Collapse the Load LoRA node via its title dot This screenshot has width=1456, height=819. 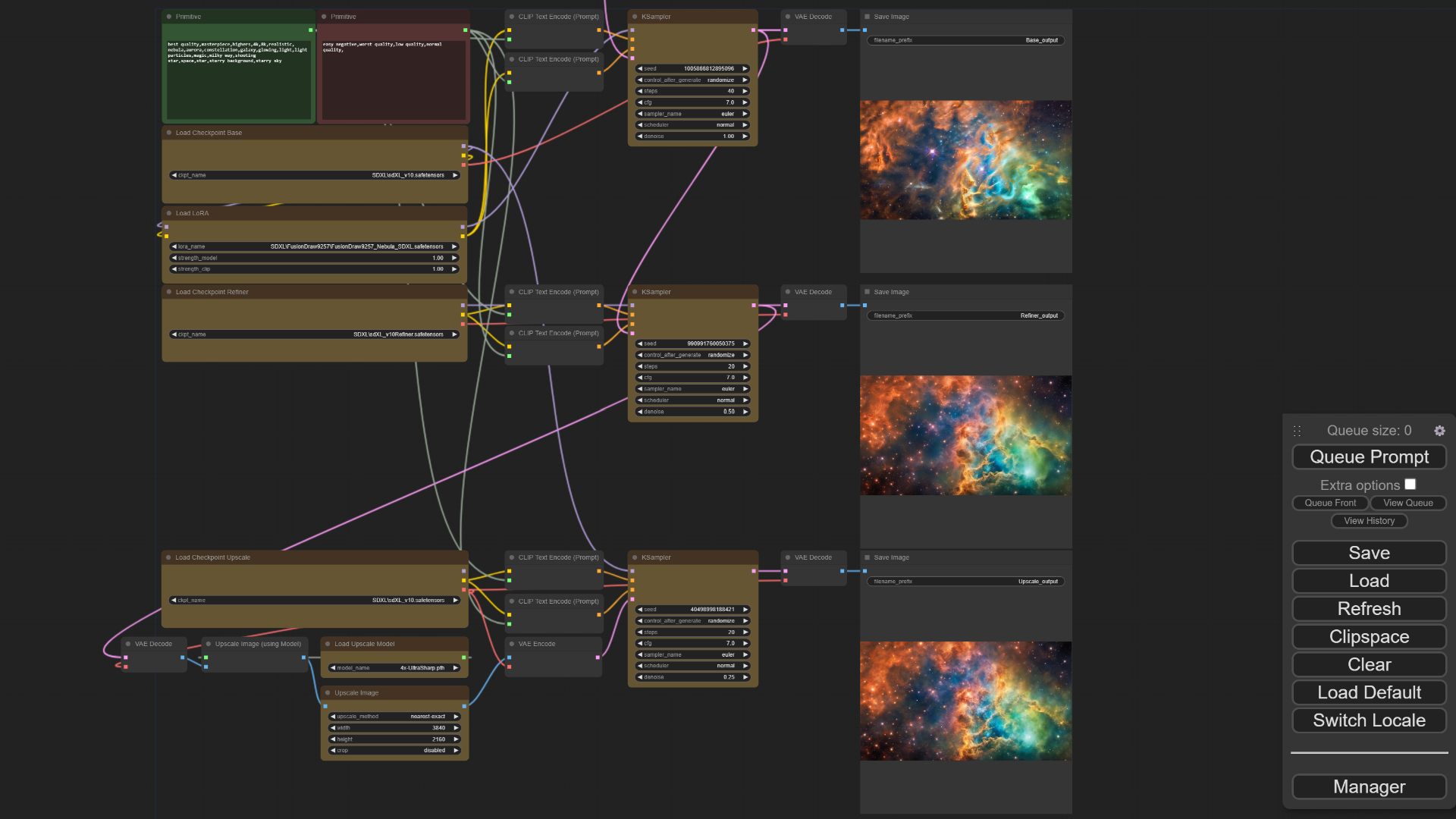169,213
